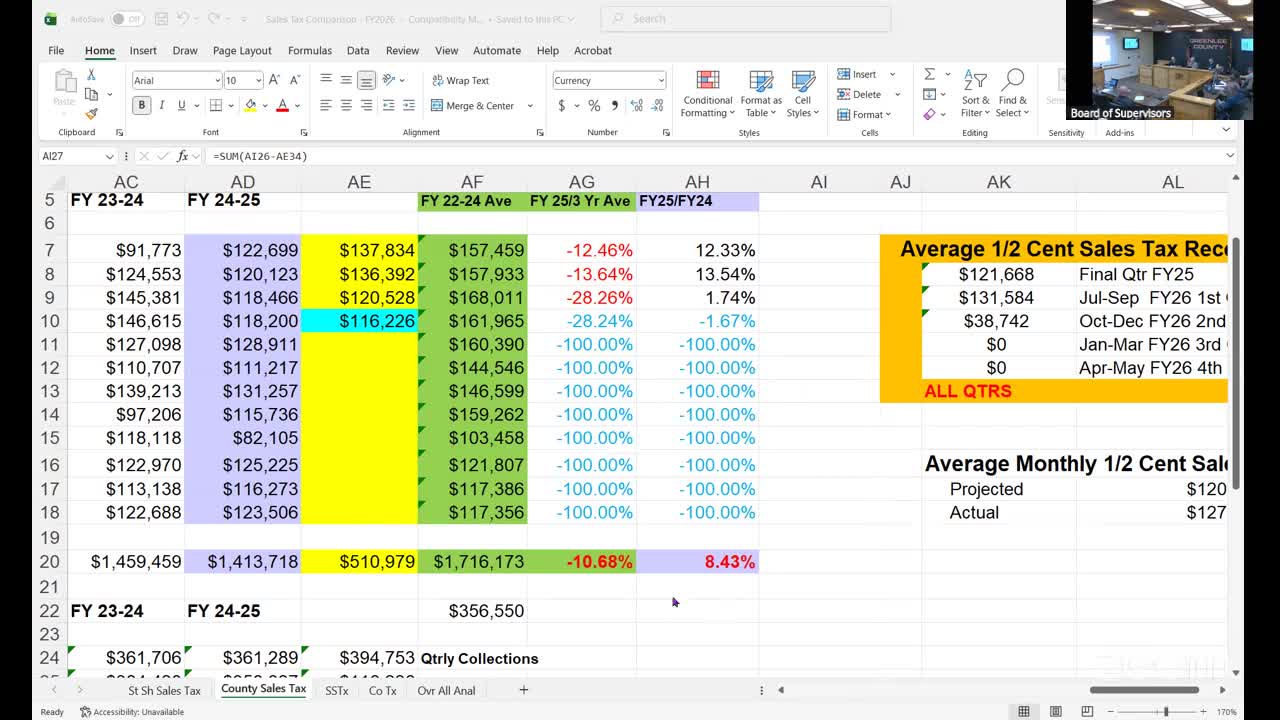Open the Arial font name dropdown
The image size is (1280, 720).
pos(217,80)
